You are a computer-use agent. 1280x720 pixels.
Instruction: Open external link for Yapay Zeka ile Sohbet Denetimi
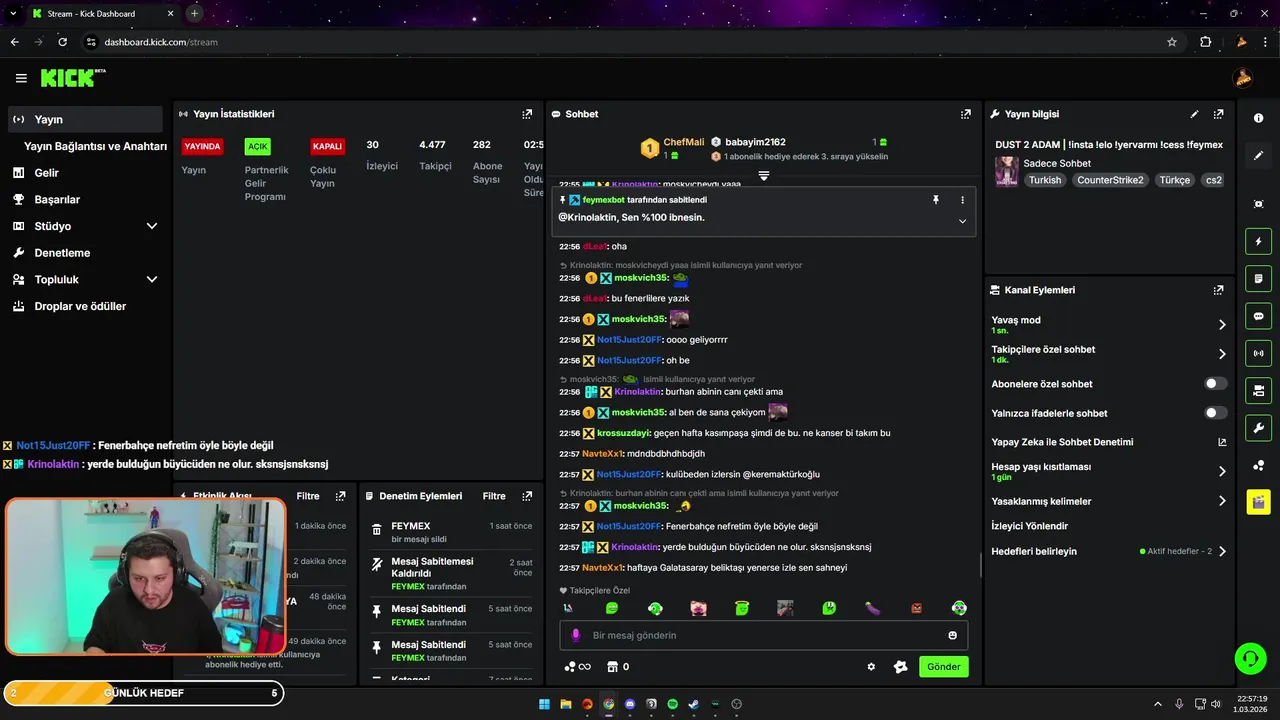(x=1221, y=442)
